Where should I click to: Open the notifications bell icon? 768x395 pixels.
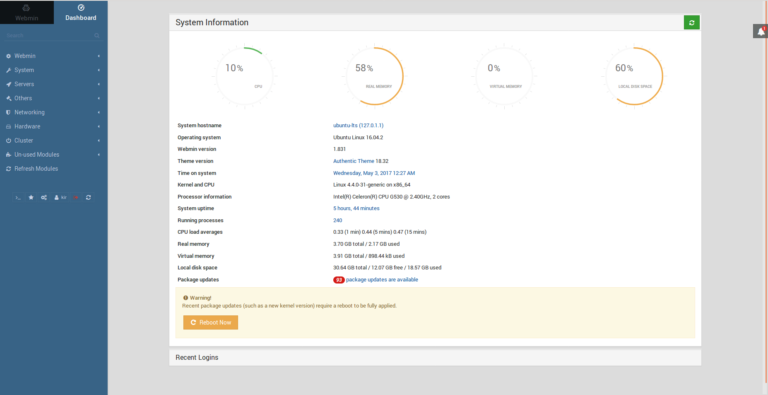(x=760, y=31)
